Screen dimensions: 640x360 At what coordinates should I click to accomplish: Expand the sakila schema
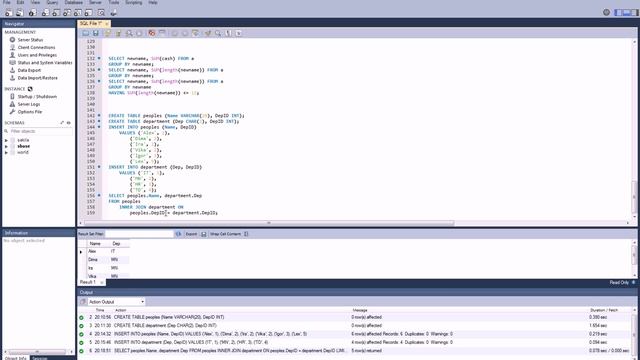(6, 140)
